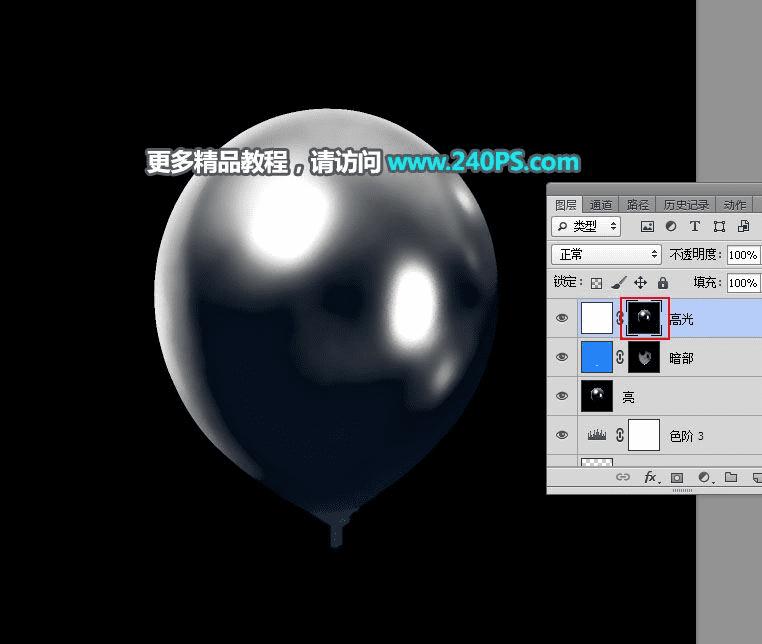Click the add layer mask button

click(x=676, y=478)
